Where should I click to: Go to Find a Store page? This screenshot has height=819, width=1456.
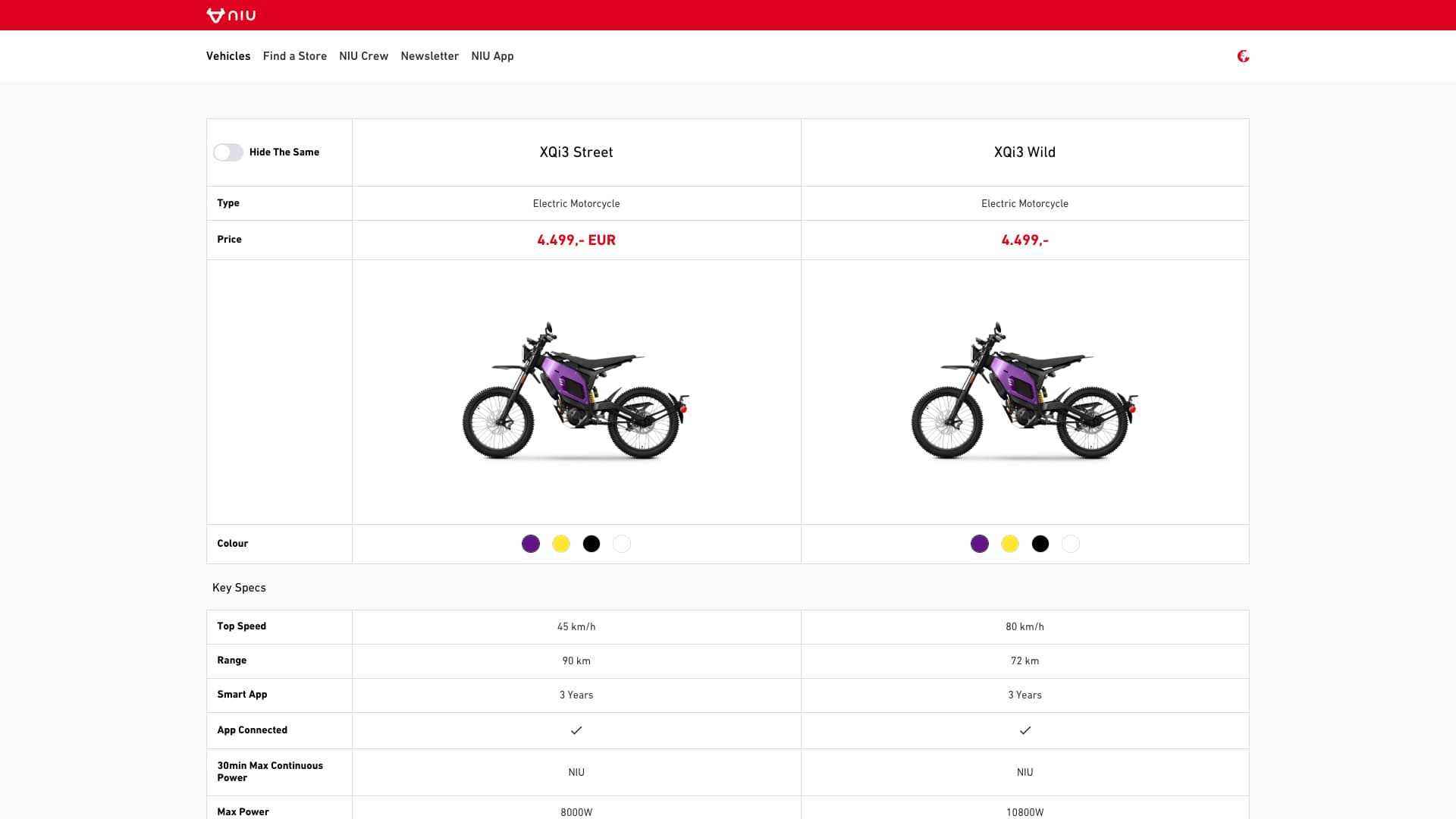click(294, 56)
